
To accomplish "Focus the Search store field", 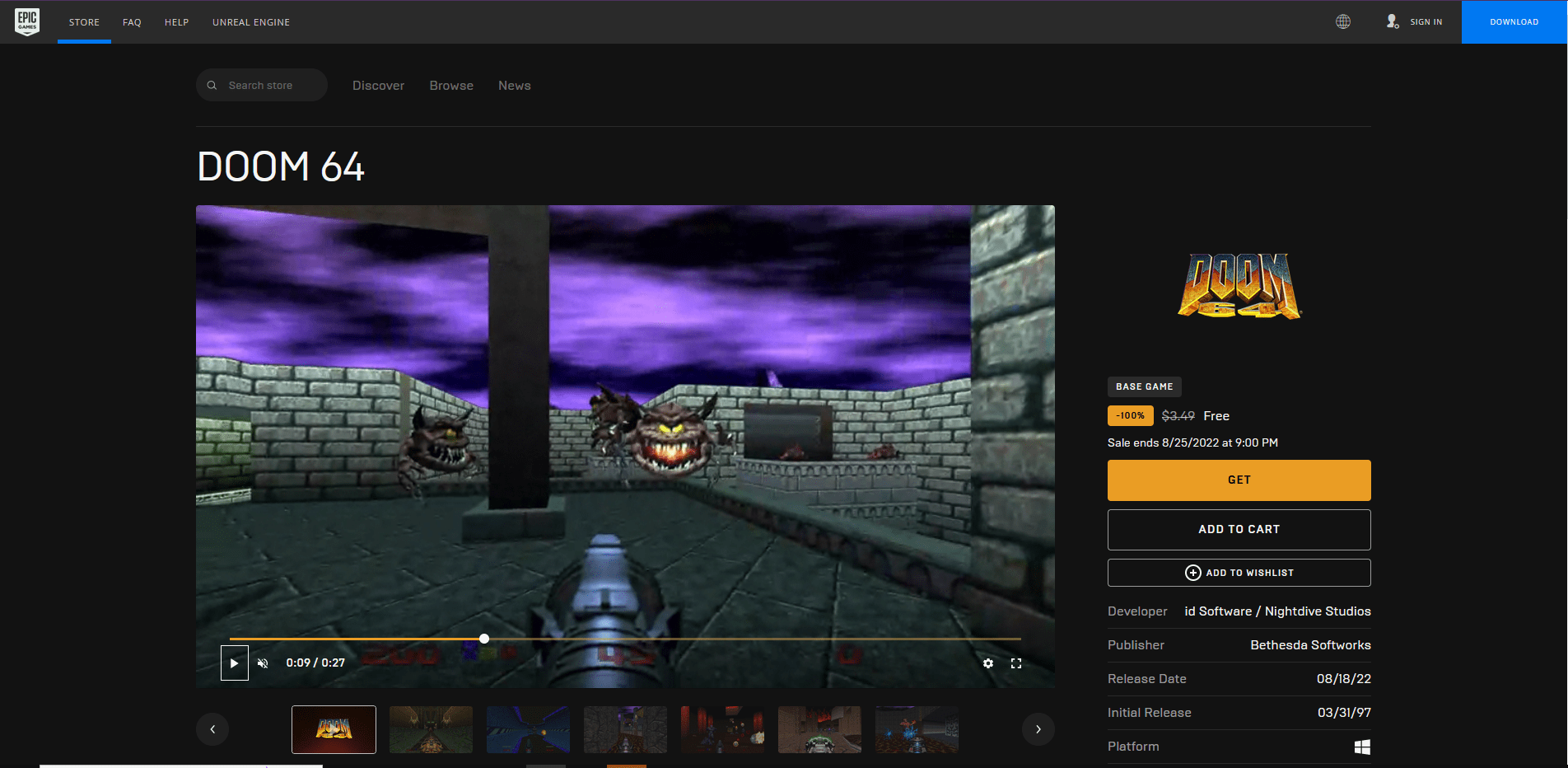I will pyautogui.click(x=262, y=85).
